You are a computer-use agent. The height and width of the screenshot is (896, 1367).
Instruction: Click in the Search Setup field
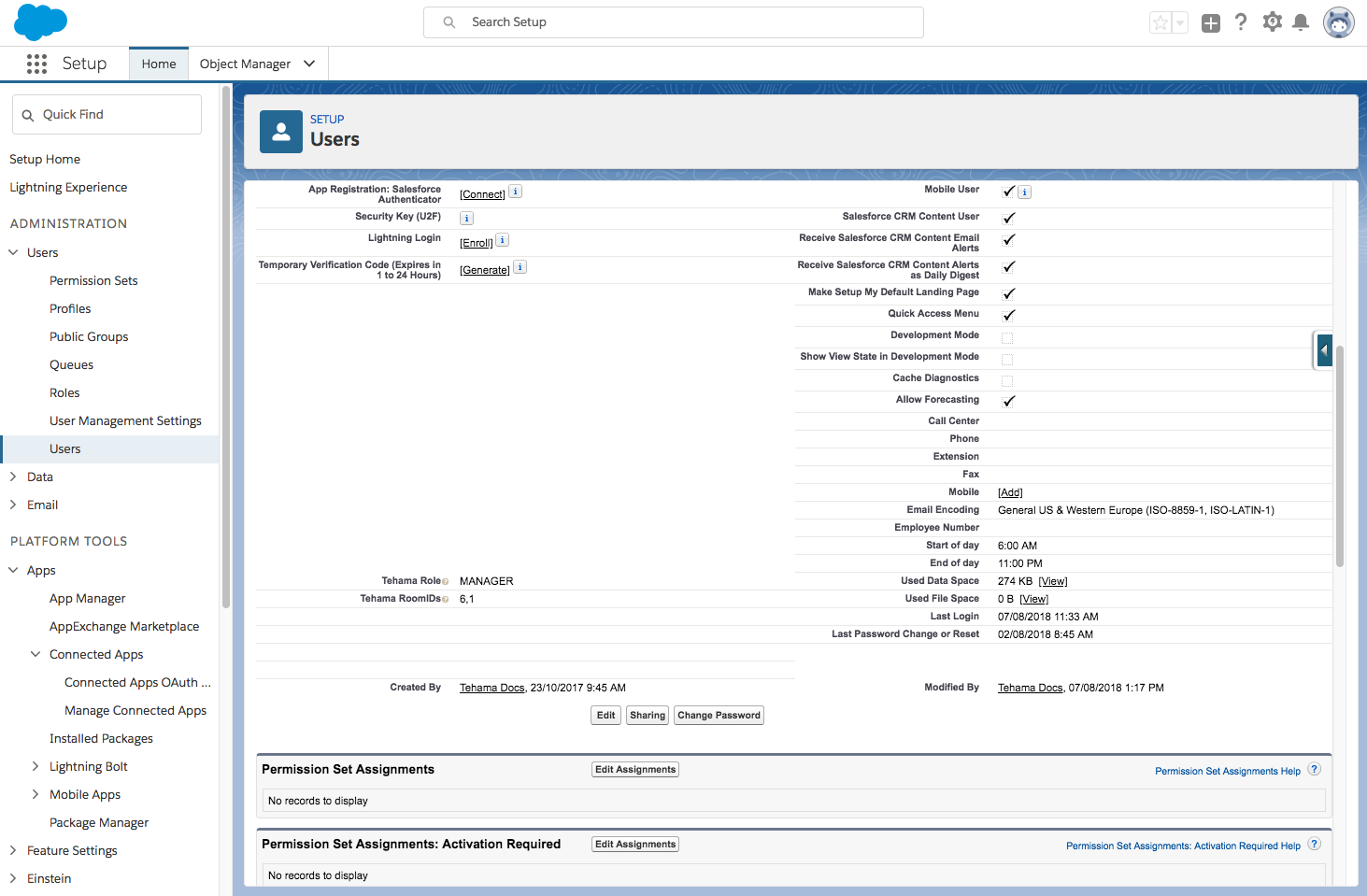(x=674, y=22)
